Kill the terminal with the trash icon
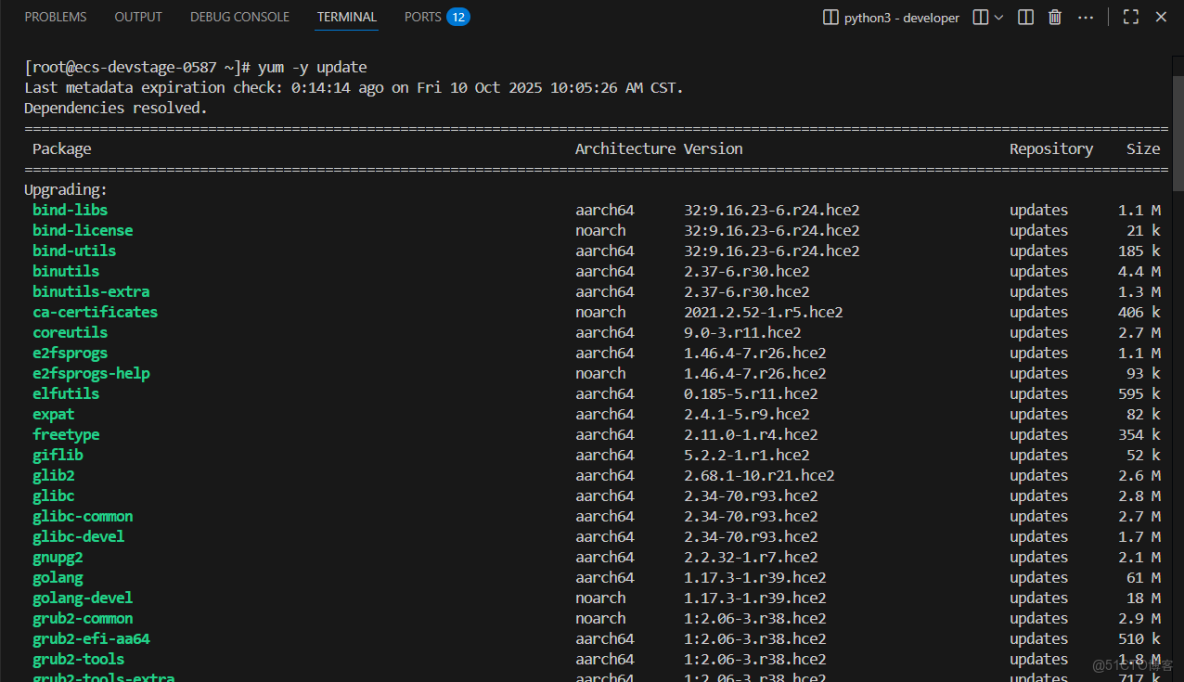Image resolution: width=1184 pixels, height=682 pixels. (1055, 17)
